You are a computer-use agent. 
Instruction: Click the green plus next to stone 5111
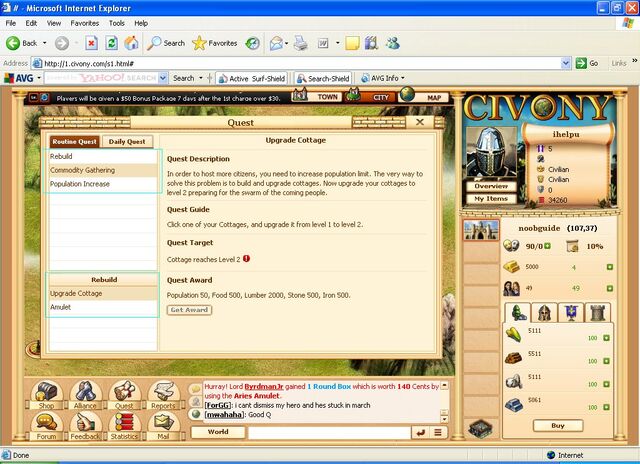(607, 384)
